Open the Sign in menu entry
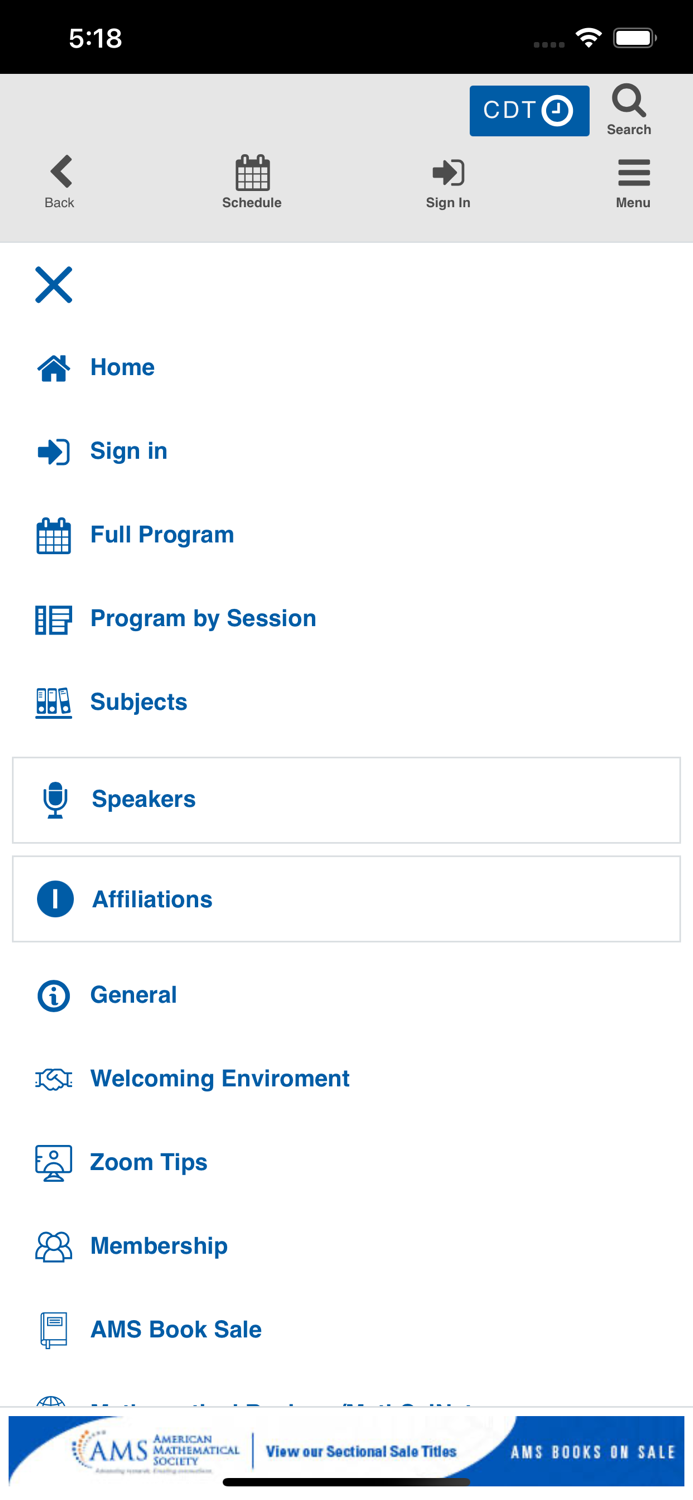 pos(128,451)
